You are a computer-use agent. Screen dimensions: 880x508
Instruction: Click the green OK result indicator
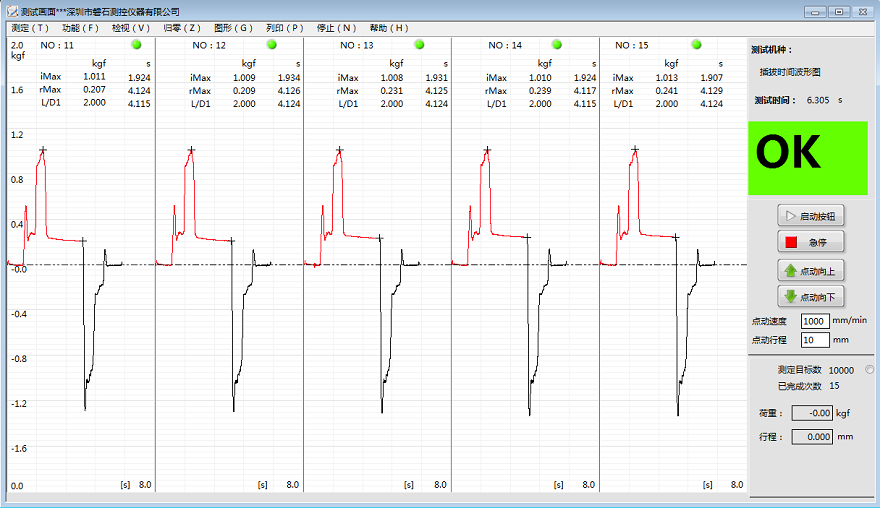pyautogui.click(x=808, y=158)
